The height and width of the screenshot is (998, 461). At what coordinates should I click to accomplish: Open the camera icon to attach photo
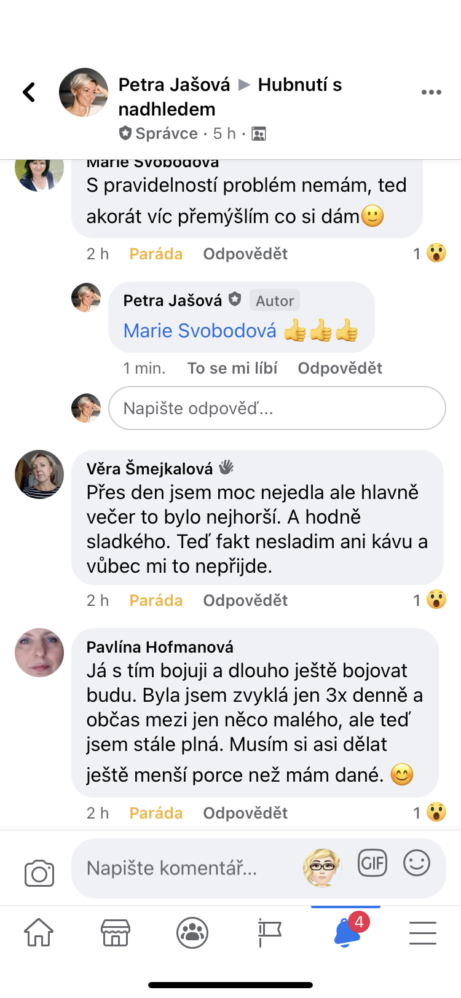click(39, 873)
